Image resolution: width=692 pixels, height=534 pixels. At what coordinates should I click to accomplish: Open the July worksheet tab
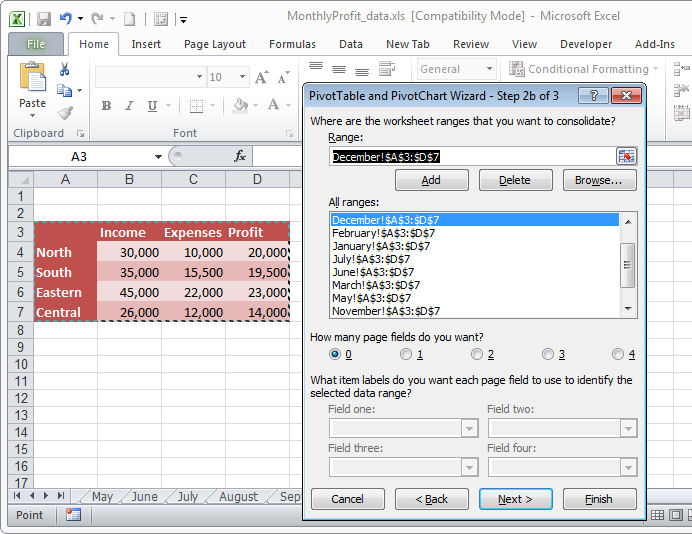click(187, 497)
